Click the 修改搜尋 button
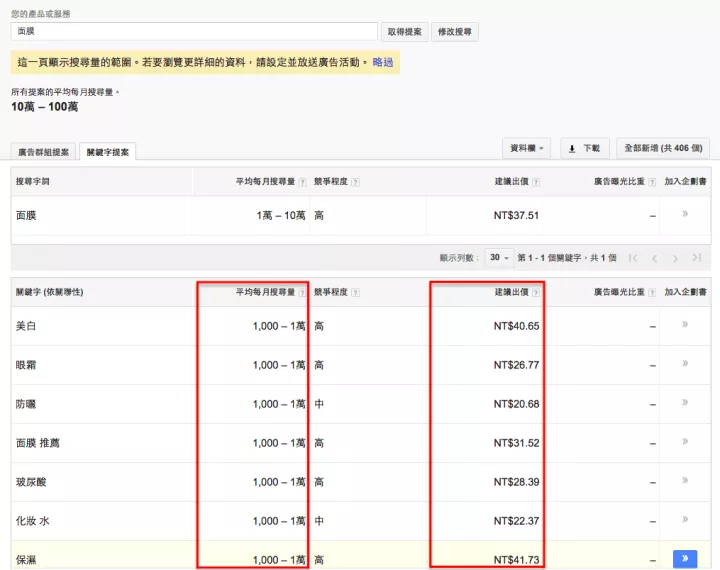The width and height of the screenshot is (720, 570). point(455,32)
